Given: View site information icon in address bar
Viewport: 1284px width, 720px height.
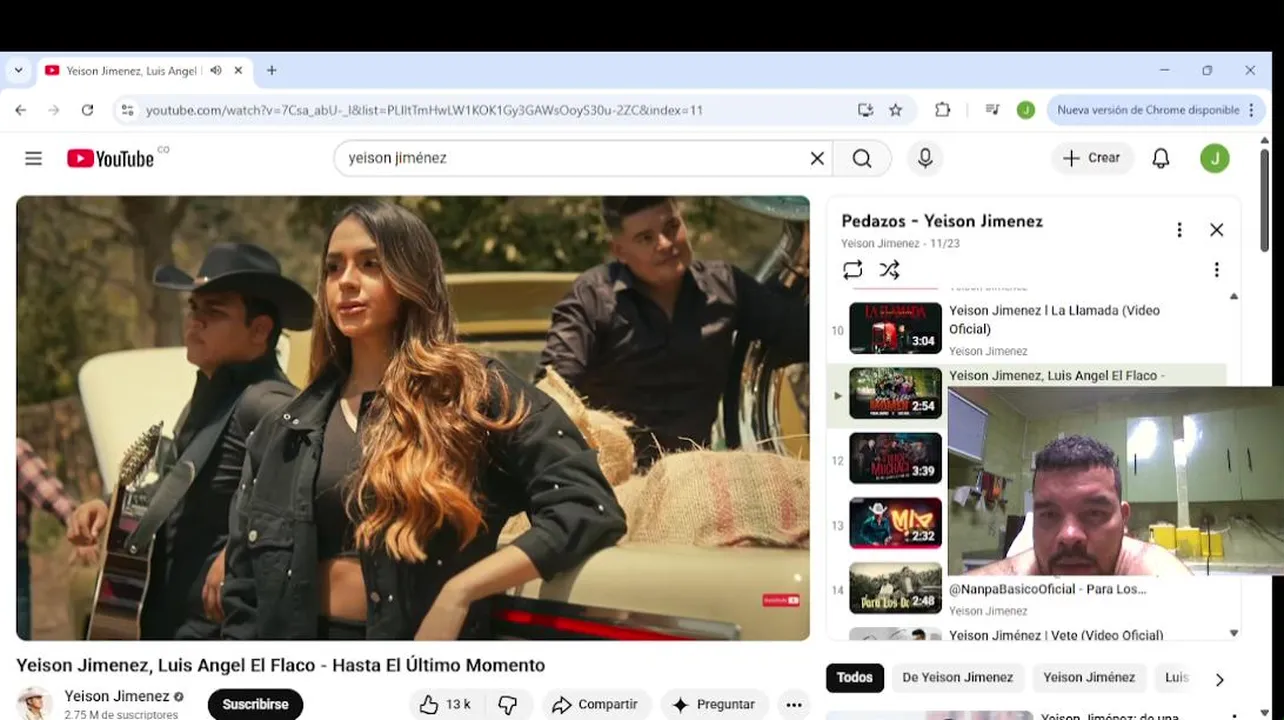Looking at the screenshot, I should [x=127, y=110].
